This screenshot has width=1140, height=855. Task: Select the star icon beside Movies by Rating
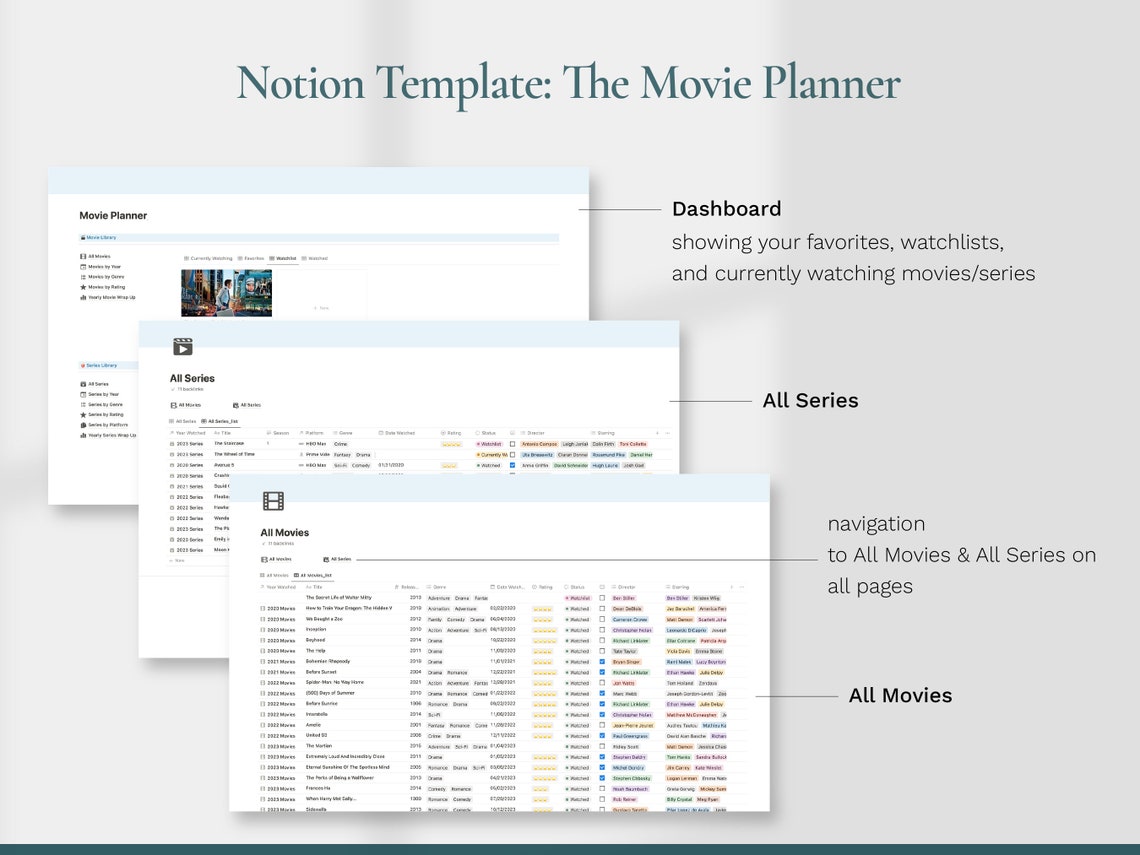point(85,287)
